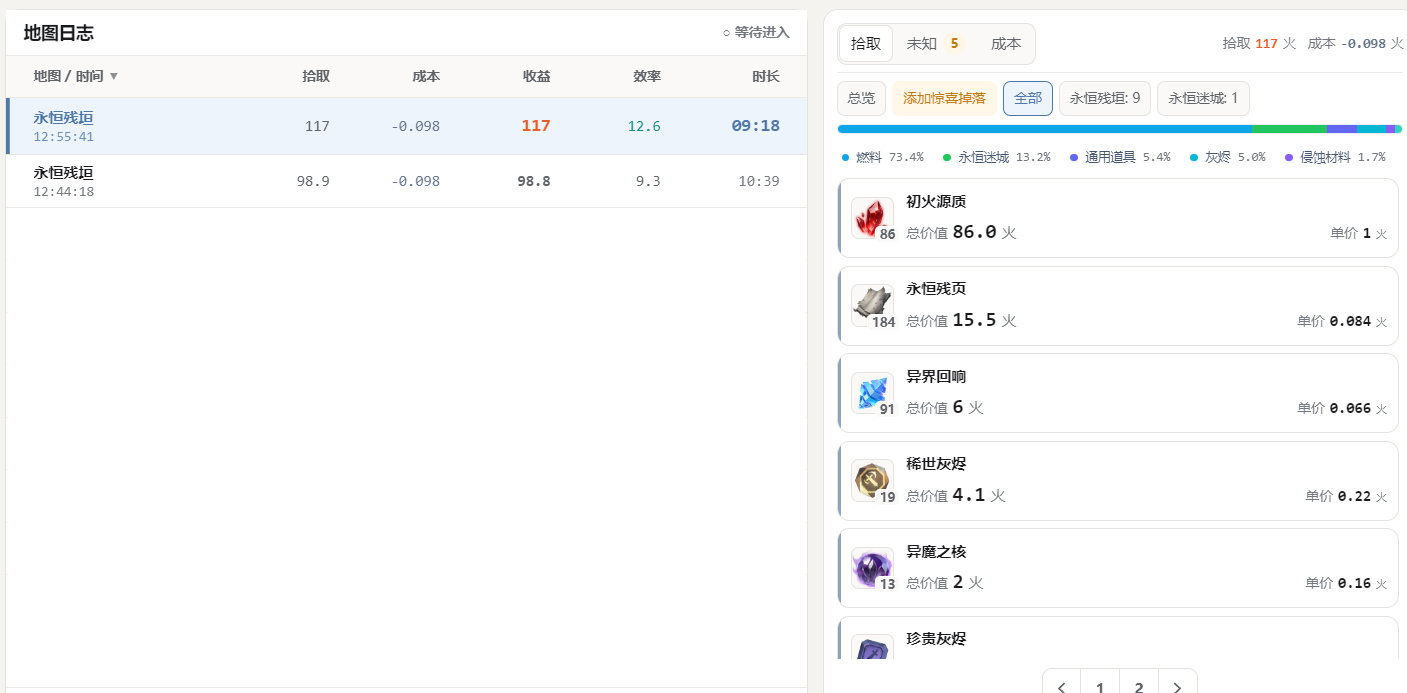This screenshot has height=693, width=1407.
Task: Click the blue 燃料 segment of category bar
Action: coord(1044,129)
